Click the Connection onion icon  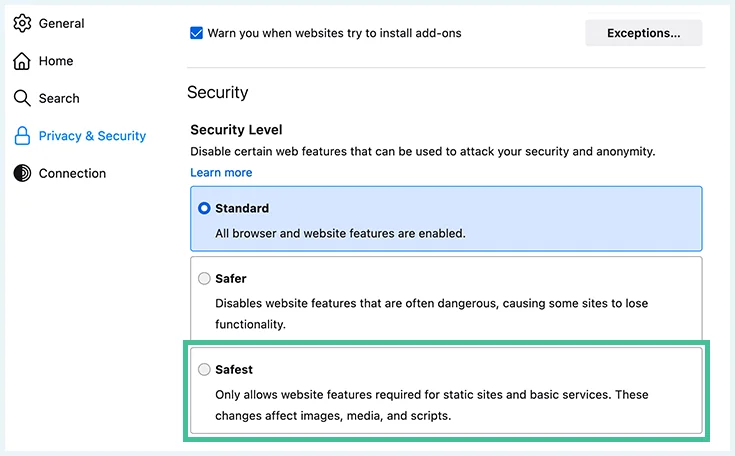coord(22,173)
